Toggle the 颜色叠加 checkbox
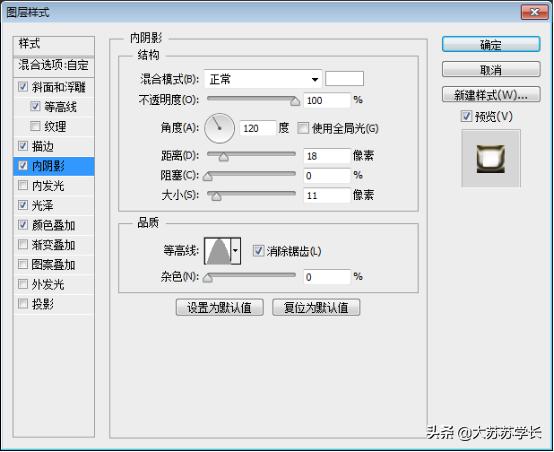 [x=23, y=224]
